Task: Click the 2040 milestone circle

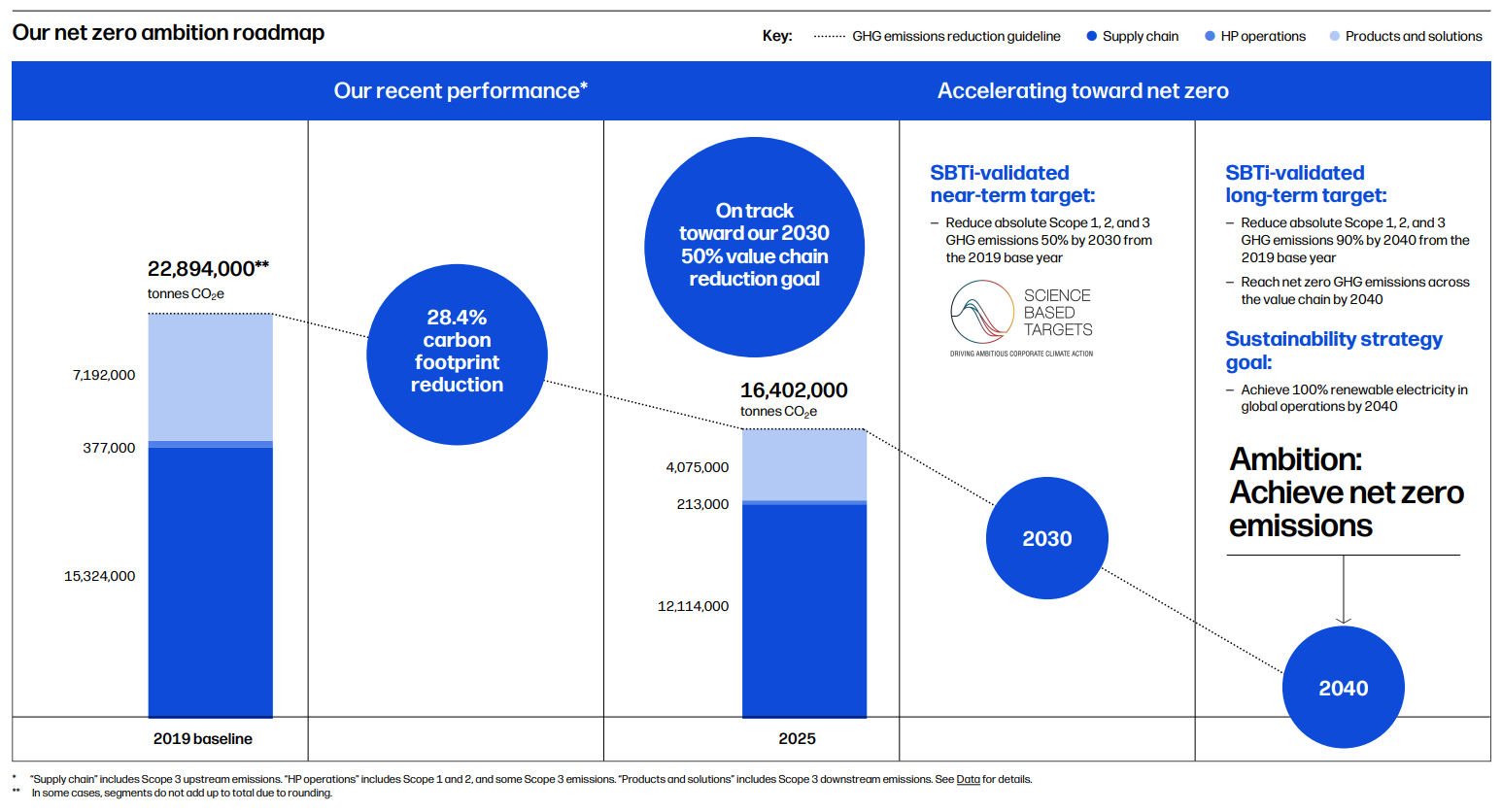Action: (x=1344, y=688)
